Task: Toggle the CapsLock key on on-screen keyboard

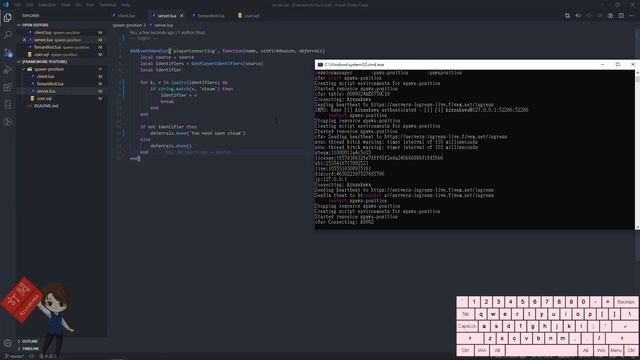Action: point(467,326)
